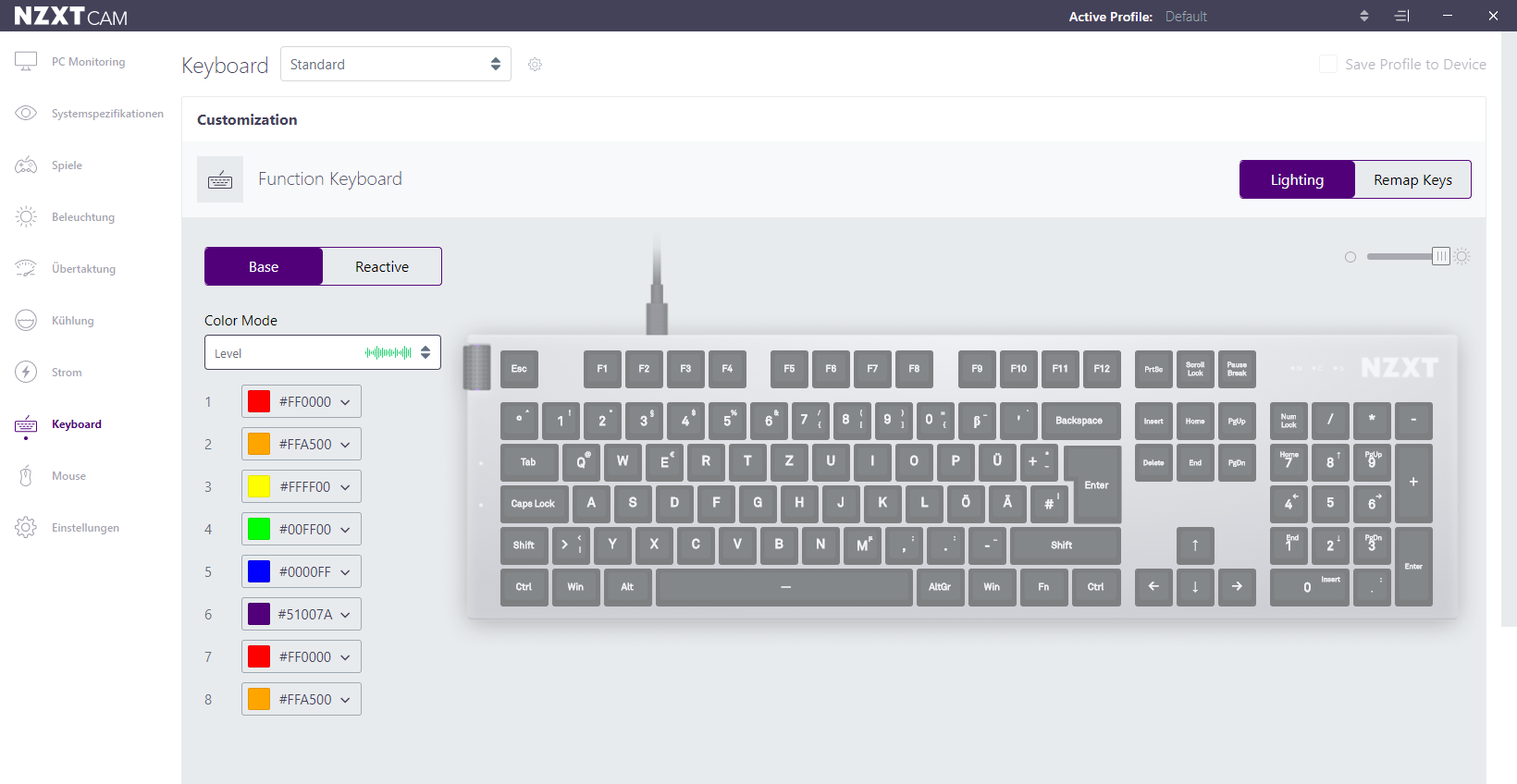Select the Mouse sidebar icon
Screen dimensions: 1517x784
(x=26, y=476)
